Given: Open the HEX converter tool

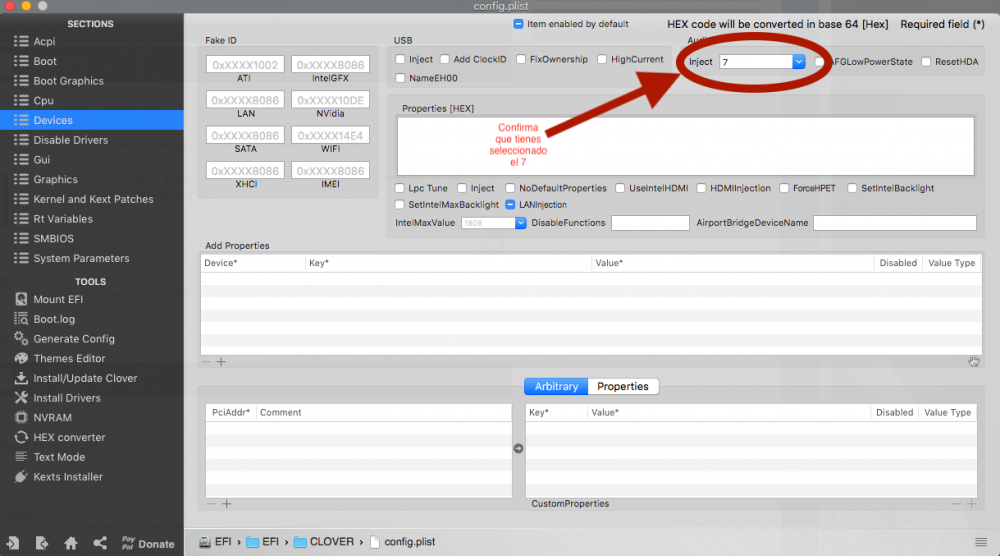Looking at the screenshot, I should (x=60, y=437).
